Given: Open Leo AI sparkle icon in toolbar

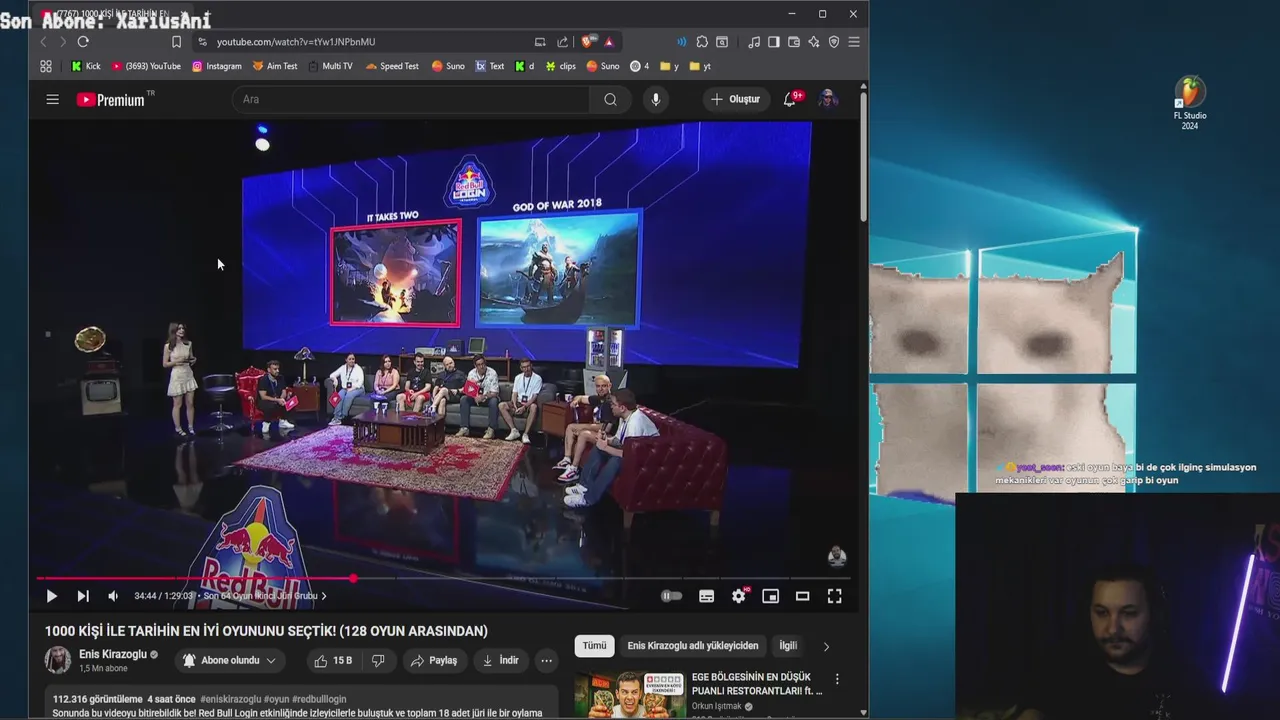Looking at the screenshot, I should click(x=814, y=42).
